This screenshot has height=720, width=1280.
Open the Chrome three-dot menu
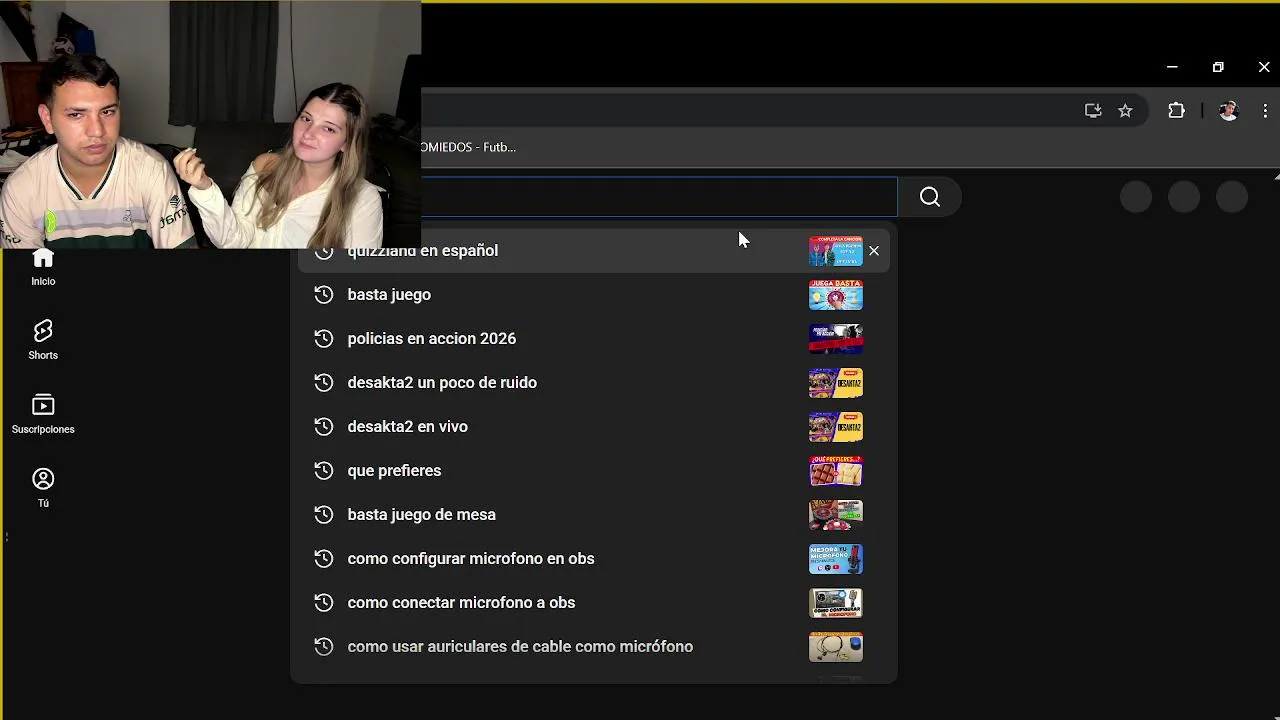[x=1265, y=111]
